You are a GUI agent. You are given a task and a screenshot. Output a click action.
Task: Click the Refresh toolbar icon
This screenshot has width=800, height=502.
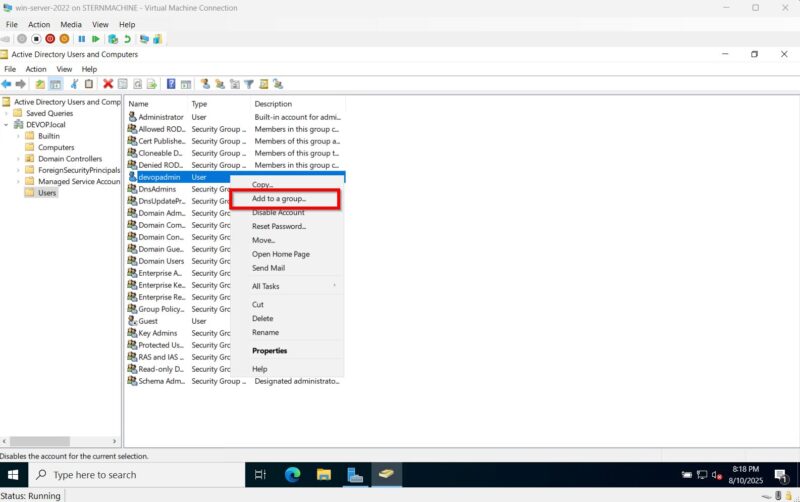click(x=137, y=84)
